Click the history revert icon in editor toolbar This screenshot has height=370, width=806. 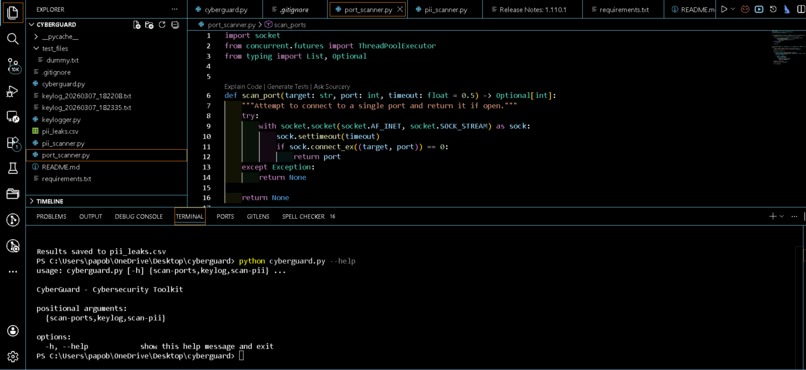[x=773, y=9]
